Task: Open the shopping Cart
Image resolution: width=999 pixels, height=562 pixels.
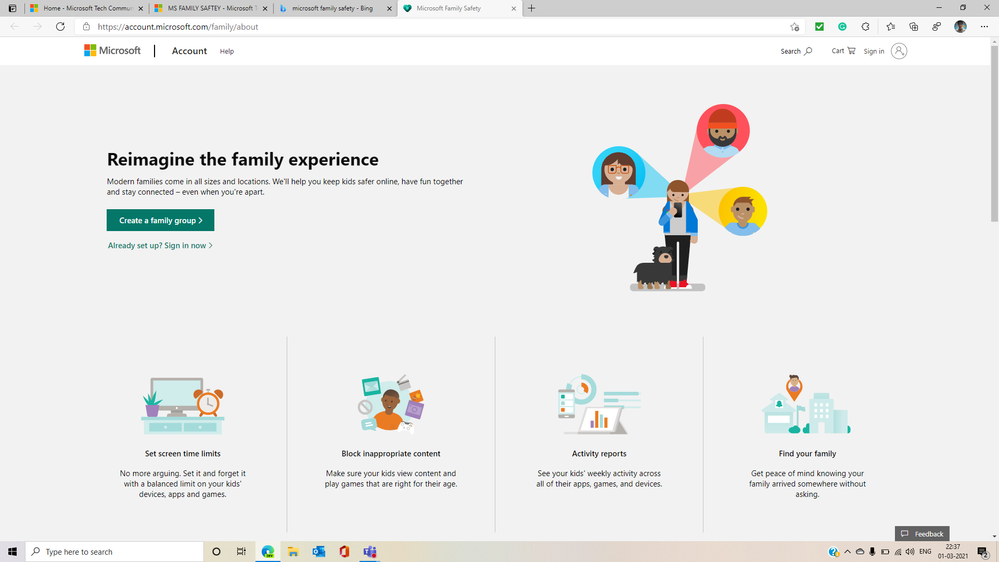Action: click(x=843, y=51)
